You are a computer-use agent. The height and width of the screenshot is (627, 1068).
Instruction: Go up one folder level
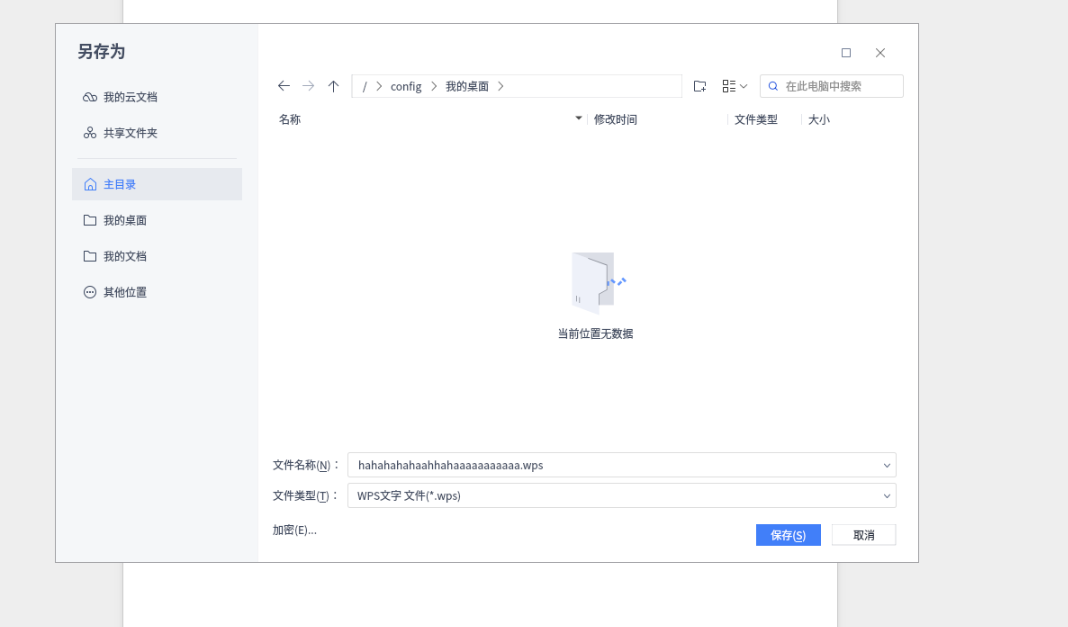[x=333, y=86]
